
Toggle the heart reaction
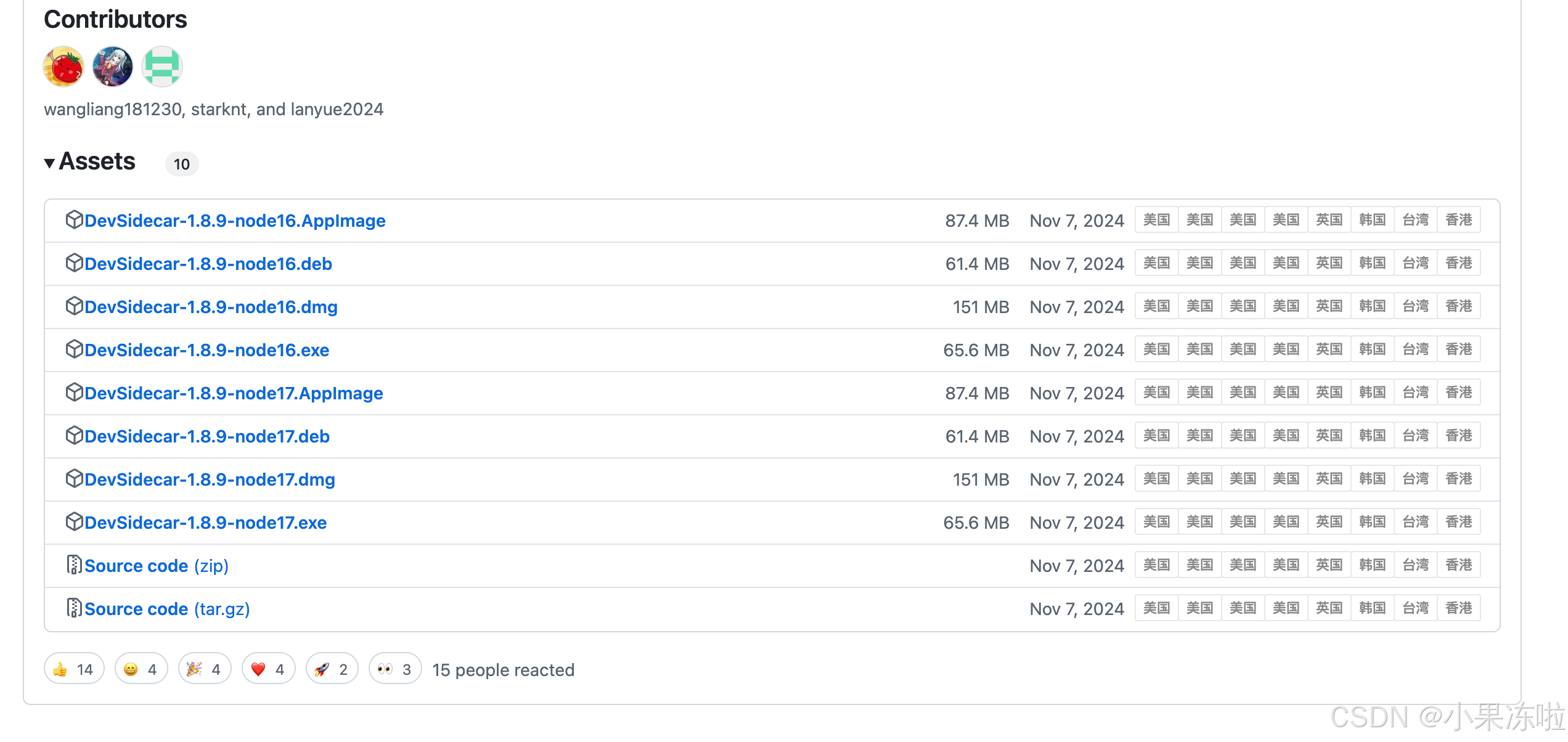click(268, 669)
